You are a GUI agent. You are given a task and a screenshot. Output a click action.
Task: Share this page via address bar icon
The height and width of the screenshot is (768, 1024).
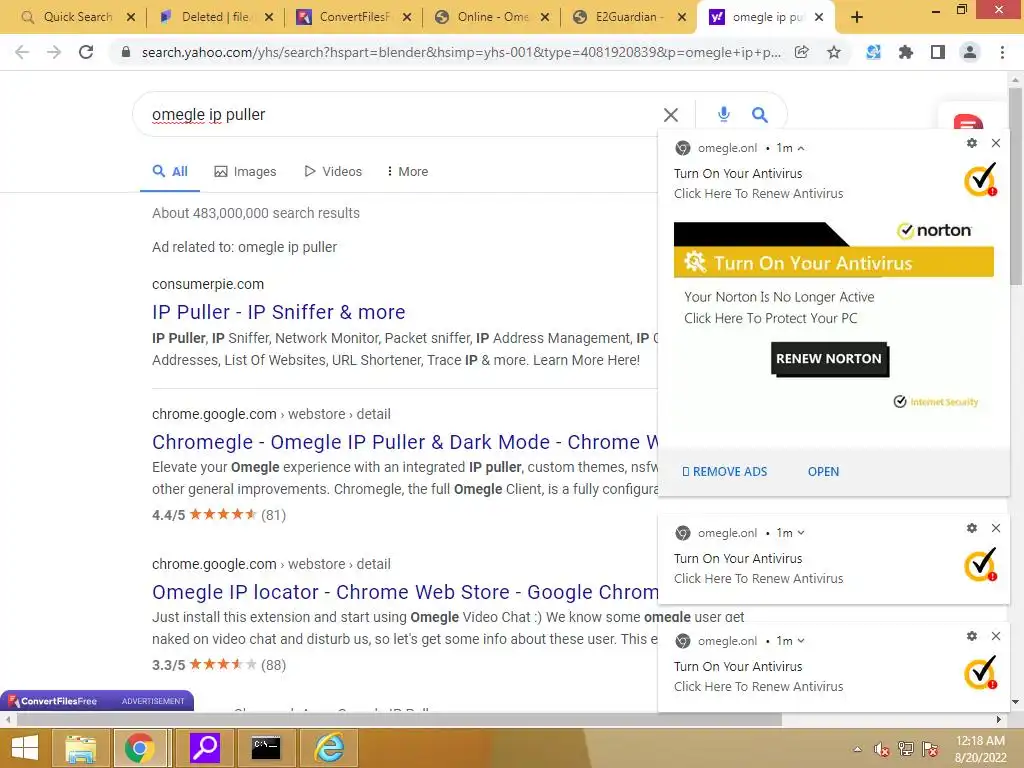pos(801,52)
